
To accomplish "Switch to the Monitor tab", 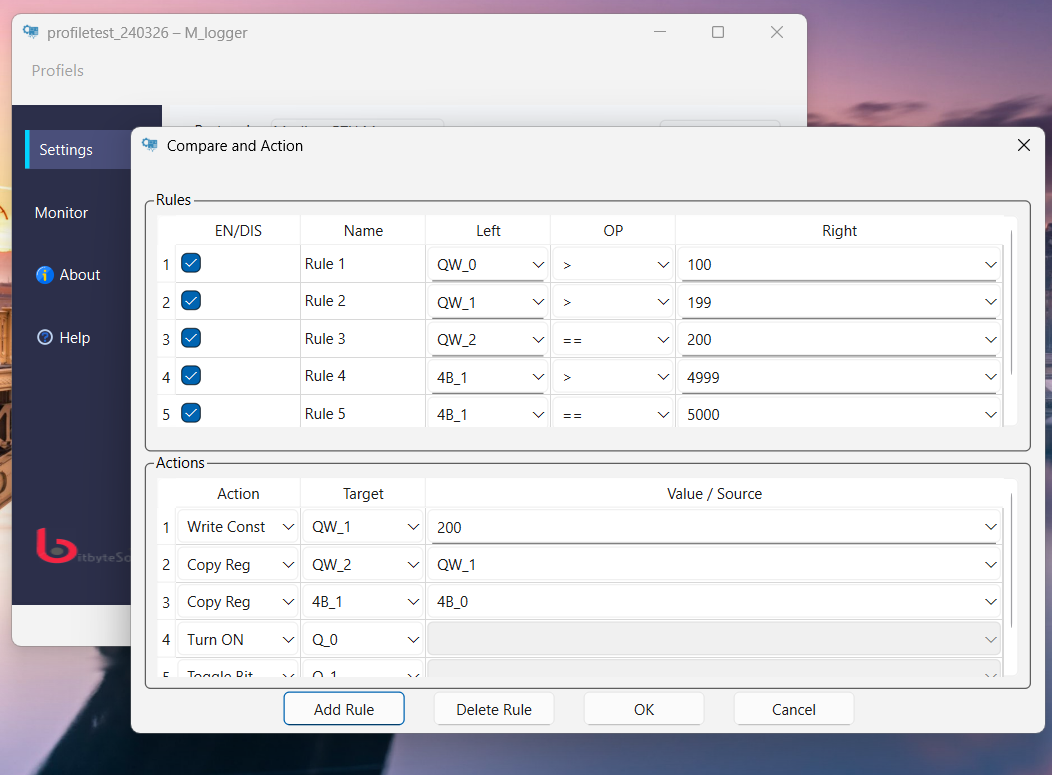I will coord(62,213).
